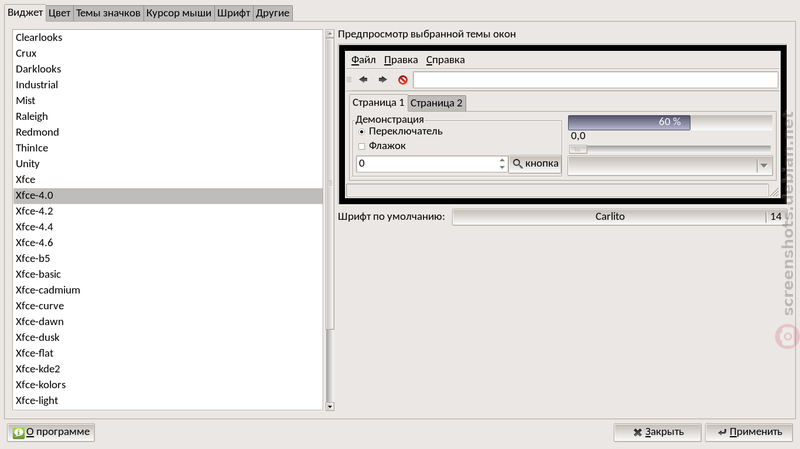Select the Clearlooks theme
The width and height of the screenshot is (800, 449).
[168, 37]
